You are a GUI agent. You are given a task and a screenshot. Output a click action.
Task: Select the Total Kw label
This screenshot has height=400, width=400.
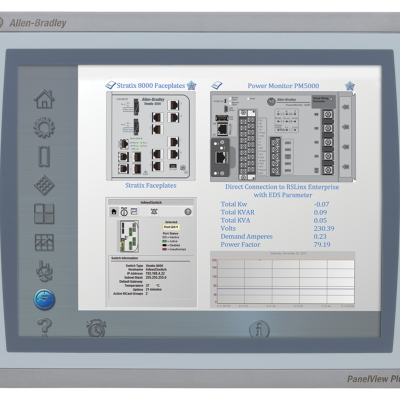coord(234,204)
